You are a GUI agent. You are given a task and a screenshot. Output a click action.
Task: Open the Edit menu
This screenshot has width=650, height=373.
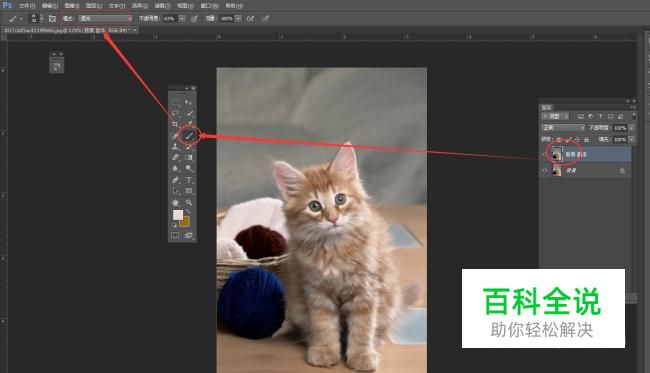(x=50, y=6)
